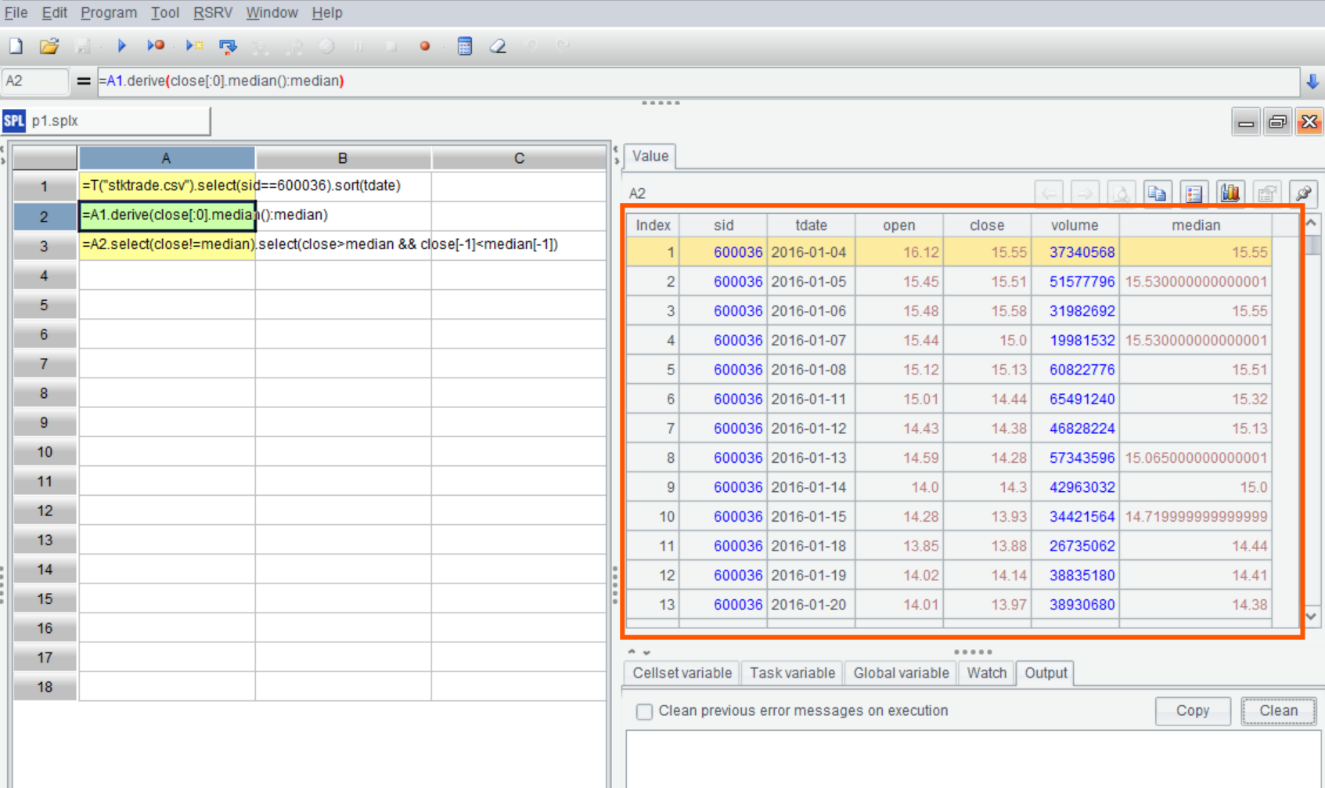
Task: Open a file using the folder icon
Action: point(48,46)
